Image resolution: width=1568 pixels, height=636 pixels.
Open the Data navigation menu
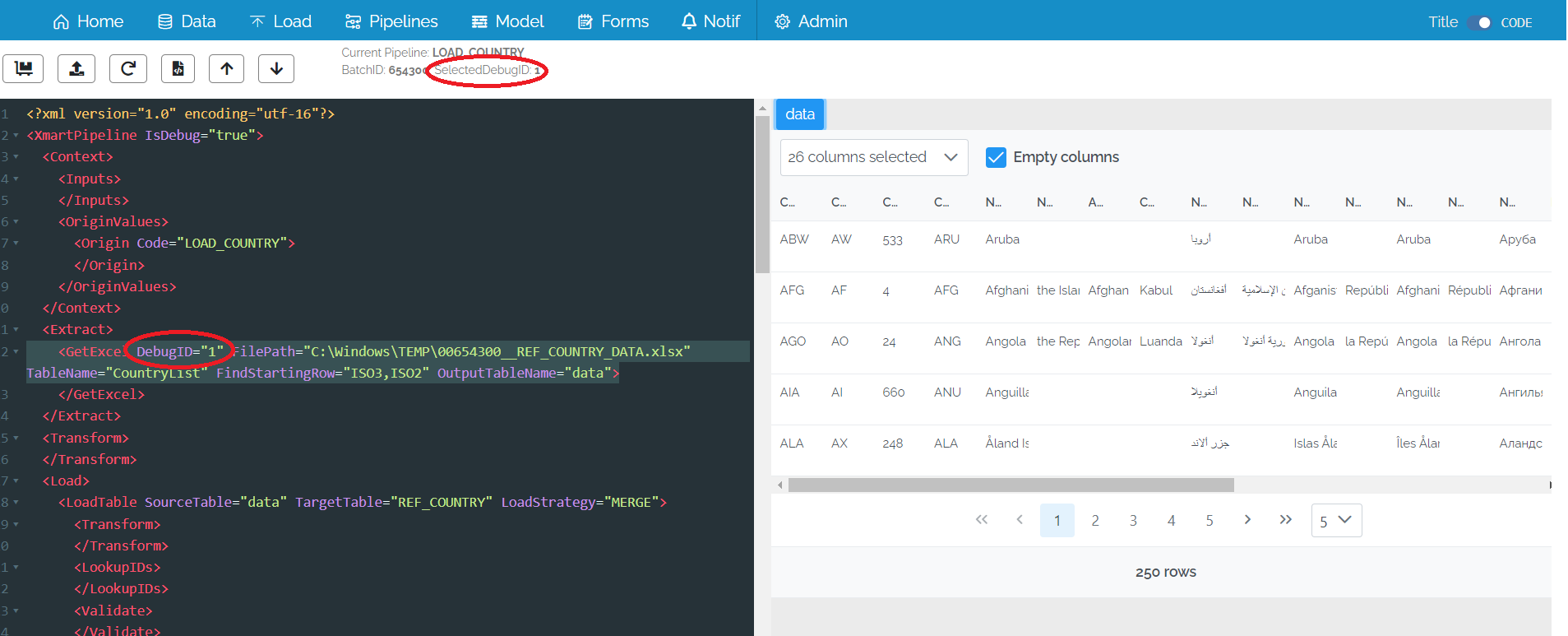[x=187, y=21]
